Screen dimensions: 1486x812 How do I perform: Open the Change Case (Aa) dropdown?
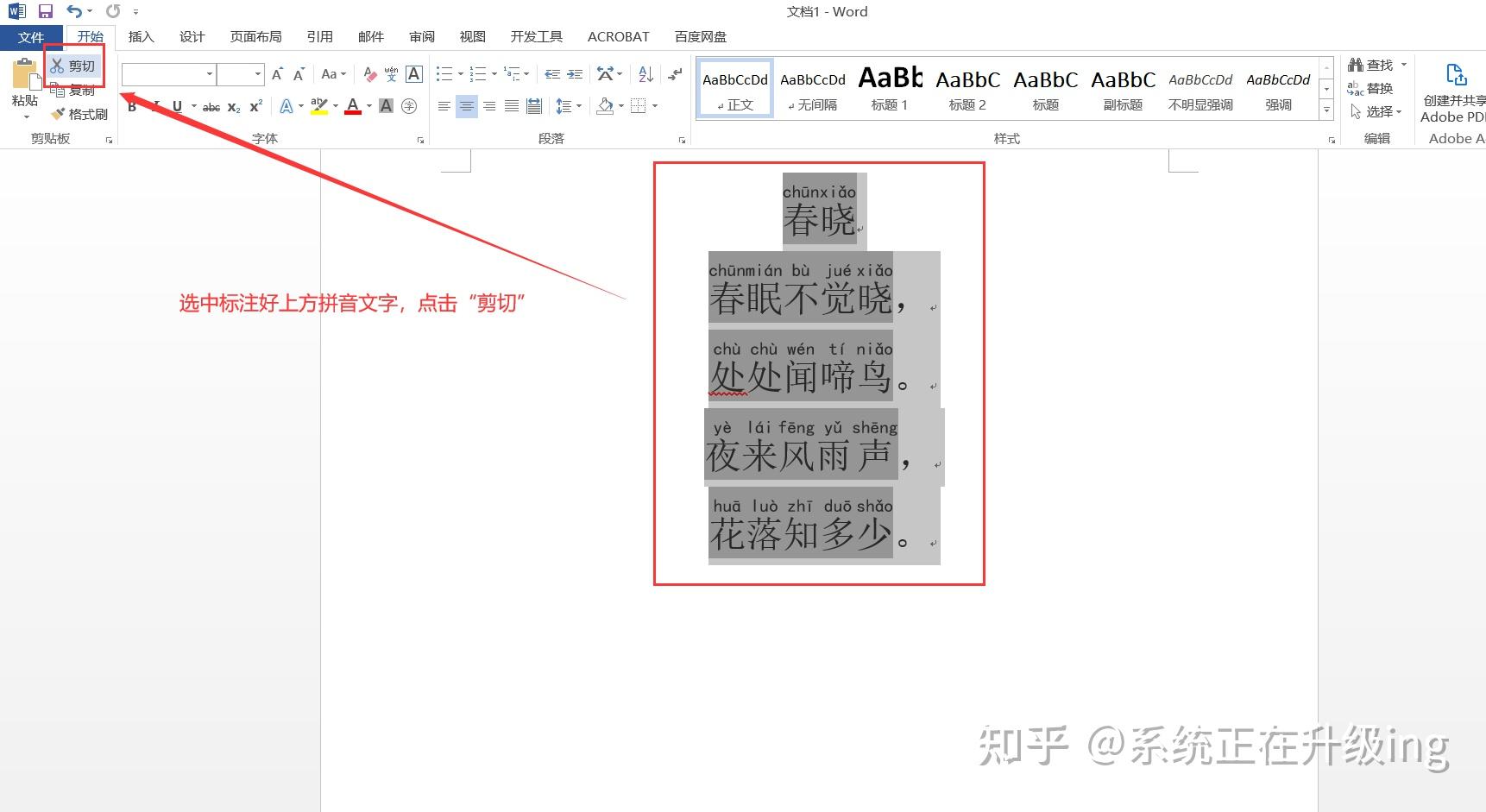point(333,74)
